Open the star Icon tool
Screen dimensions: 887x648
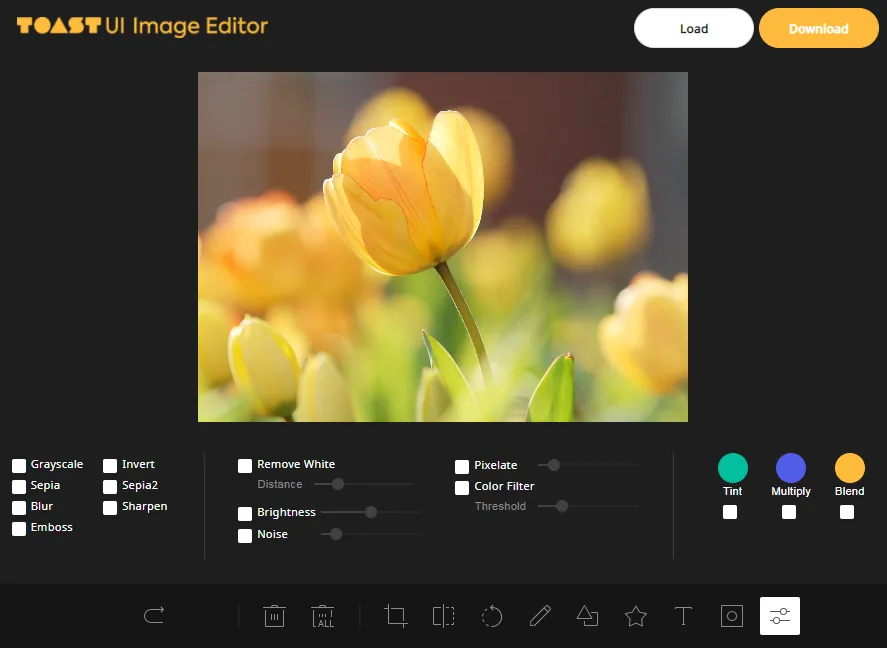(x=636, y=616)
